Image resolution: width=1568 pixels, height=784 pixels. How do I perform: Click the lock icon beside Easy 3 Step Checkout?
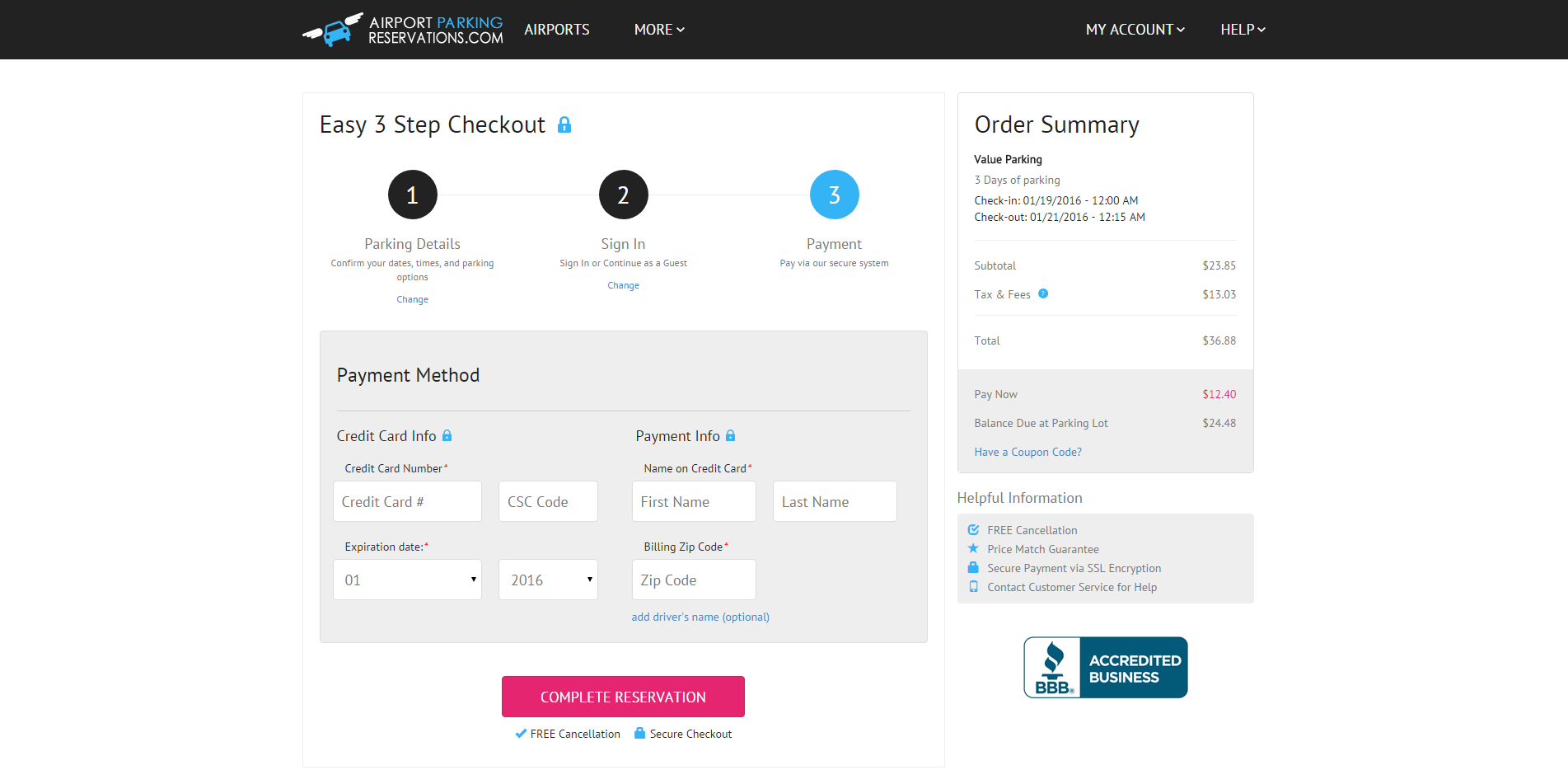564,124
